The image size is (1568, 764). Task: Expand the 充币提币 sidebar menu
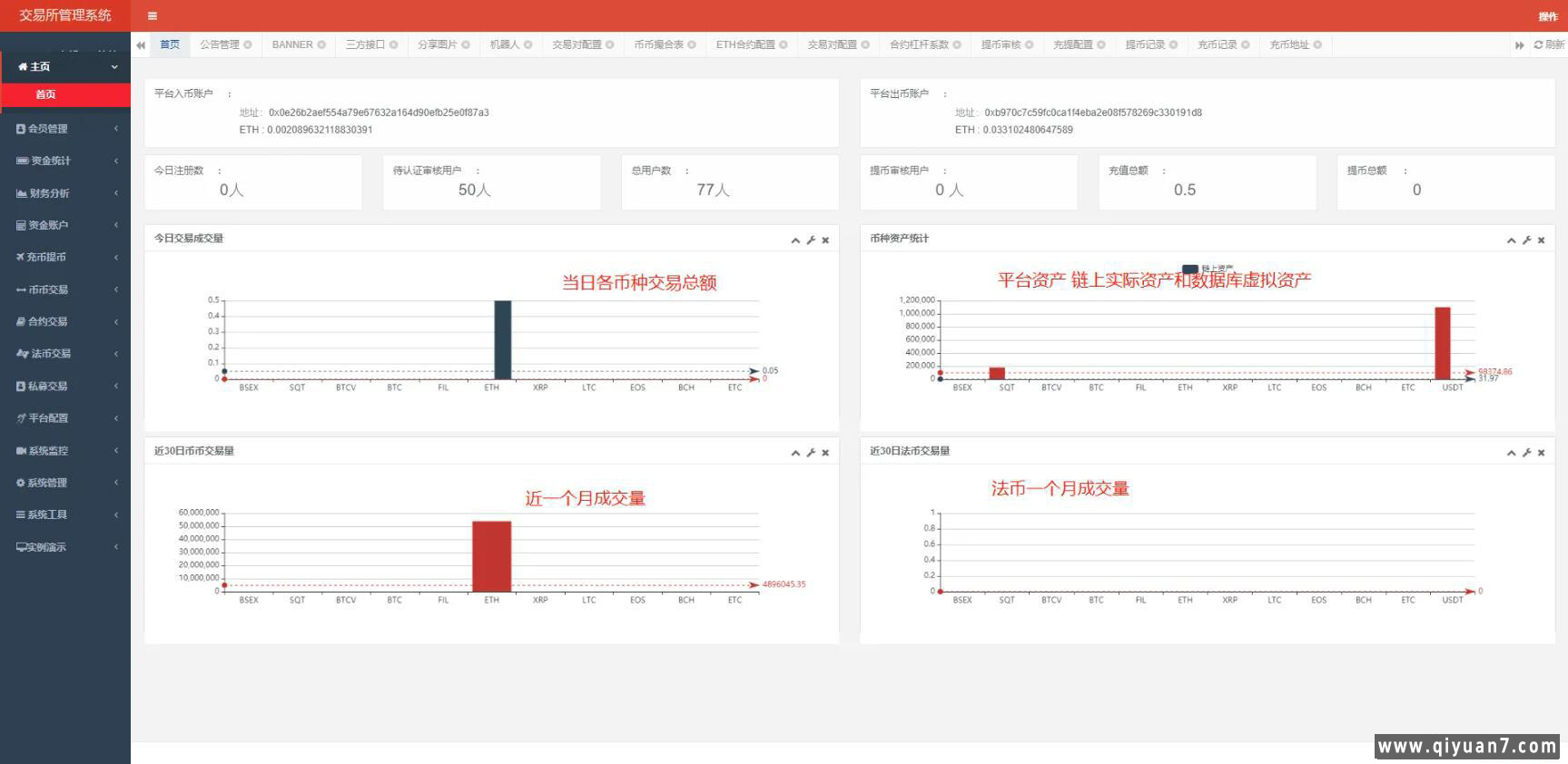pyautogui.click(x=65, y=258)
